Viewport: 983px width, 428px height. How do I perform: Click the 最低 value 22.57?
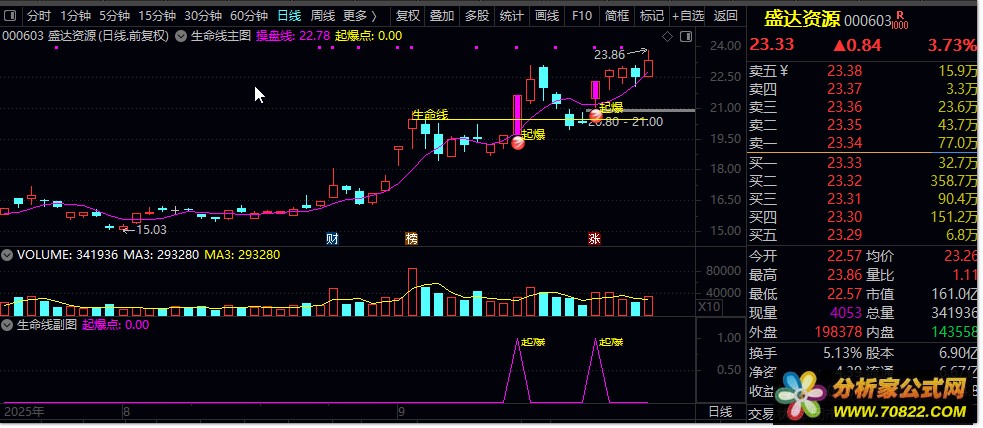[x=842, y=294]
